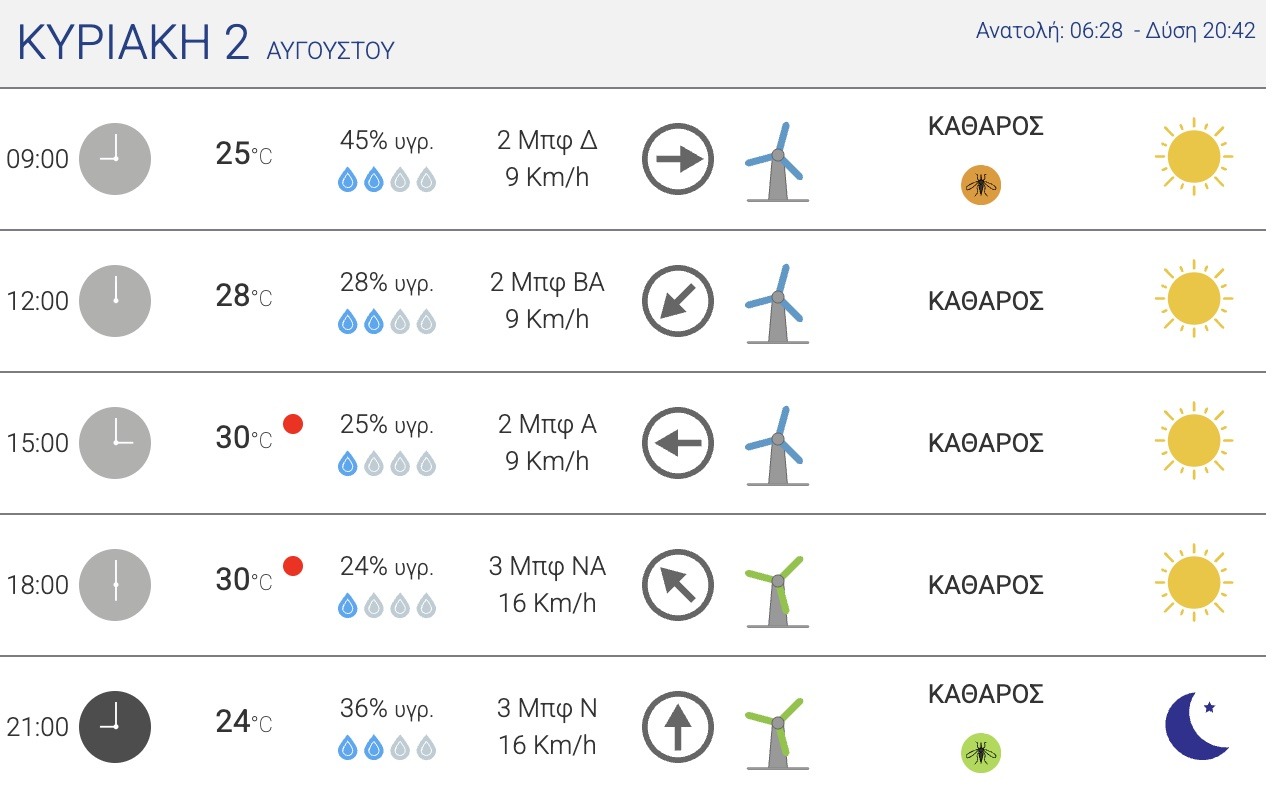Click the ΚΑΘΑΡΟΣ label at 15:00
Image resolution: width=1288 pixels, height=792 pixels.
pos(986,443)
